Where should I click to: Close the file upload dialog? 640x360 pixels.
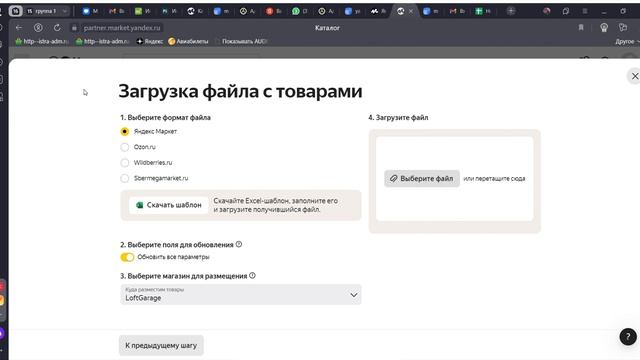[x=635, y=76]
